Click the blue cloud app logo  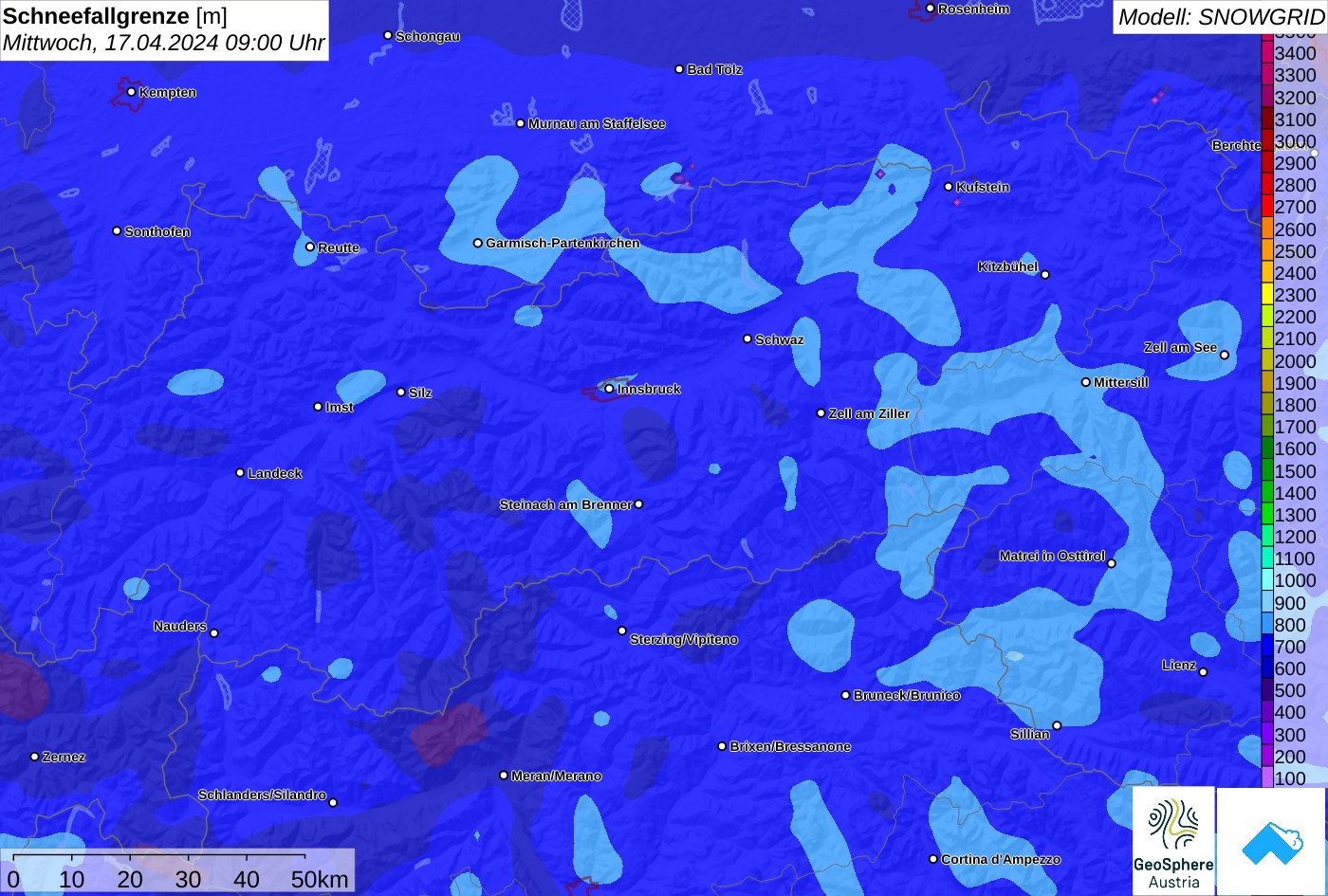pos(1273,841)
